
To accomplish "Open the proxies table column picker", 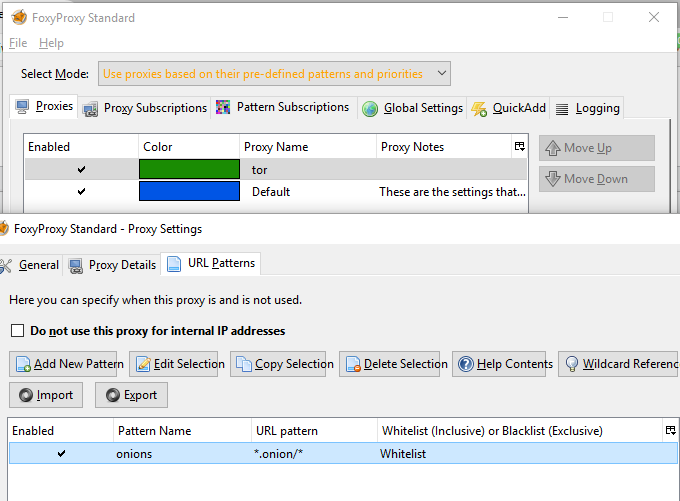I will click(520, 146).
